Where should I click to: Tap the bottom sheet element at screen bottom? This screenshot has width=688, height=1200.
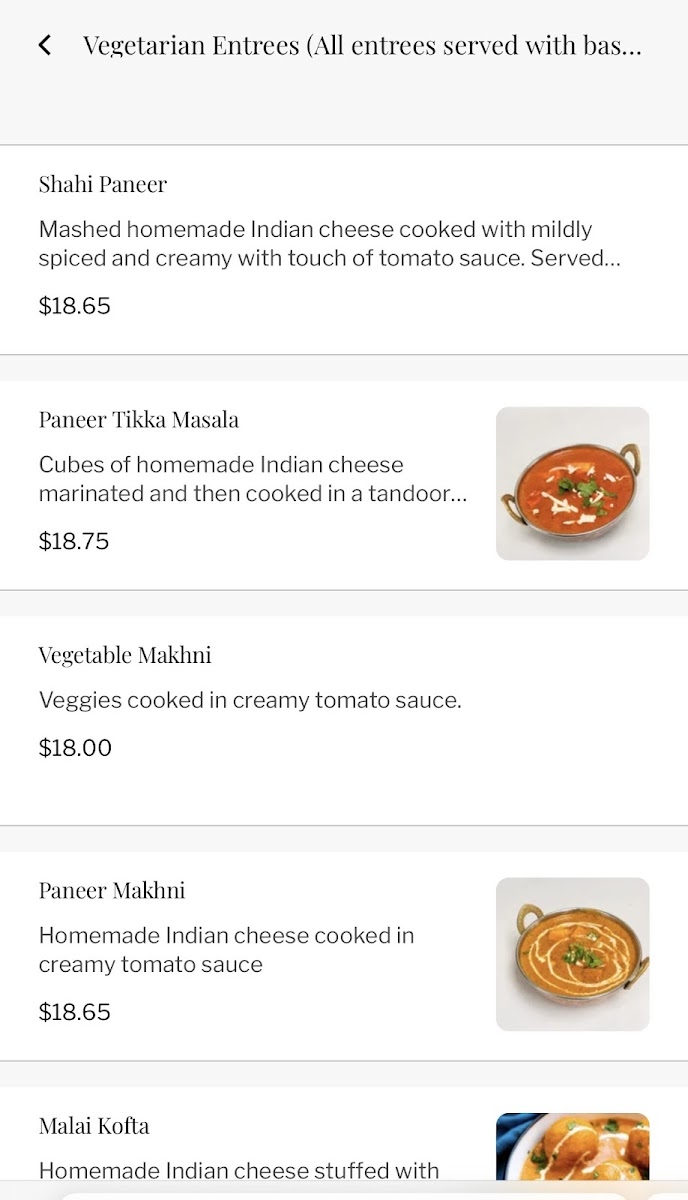click(x=344, y=1192)
